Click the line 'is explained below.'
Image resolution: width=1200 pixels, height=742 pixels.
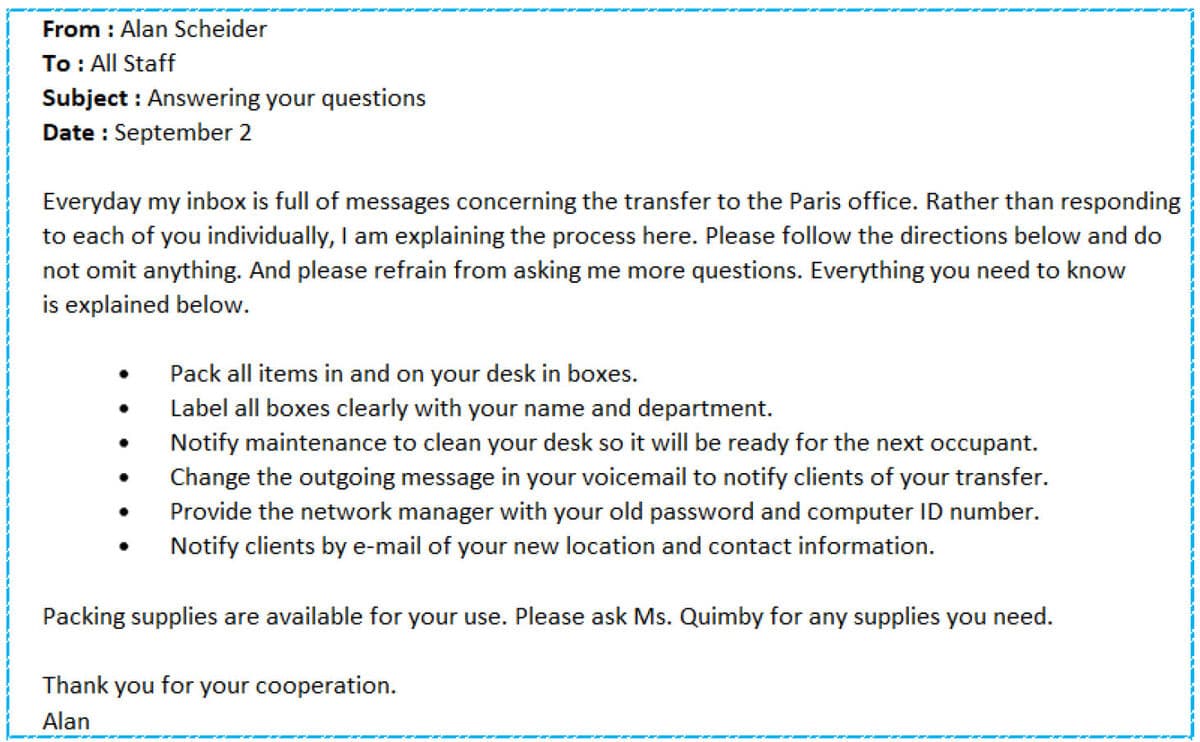point(144,306)
